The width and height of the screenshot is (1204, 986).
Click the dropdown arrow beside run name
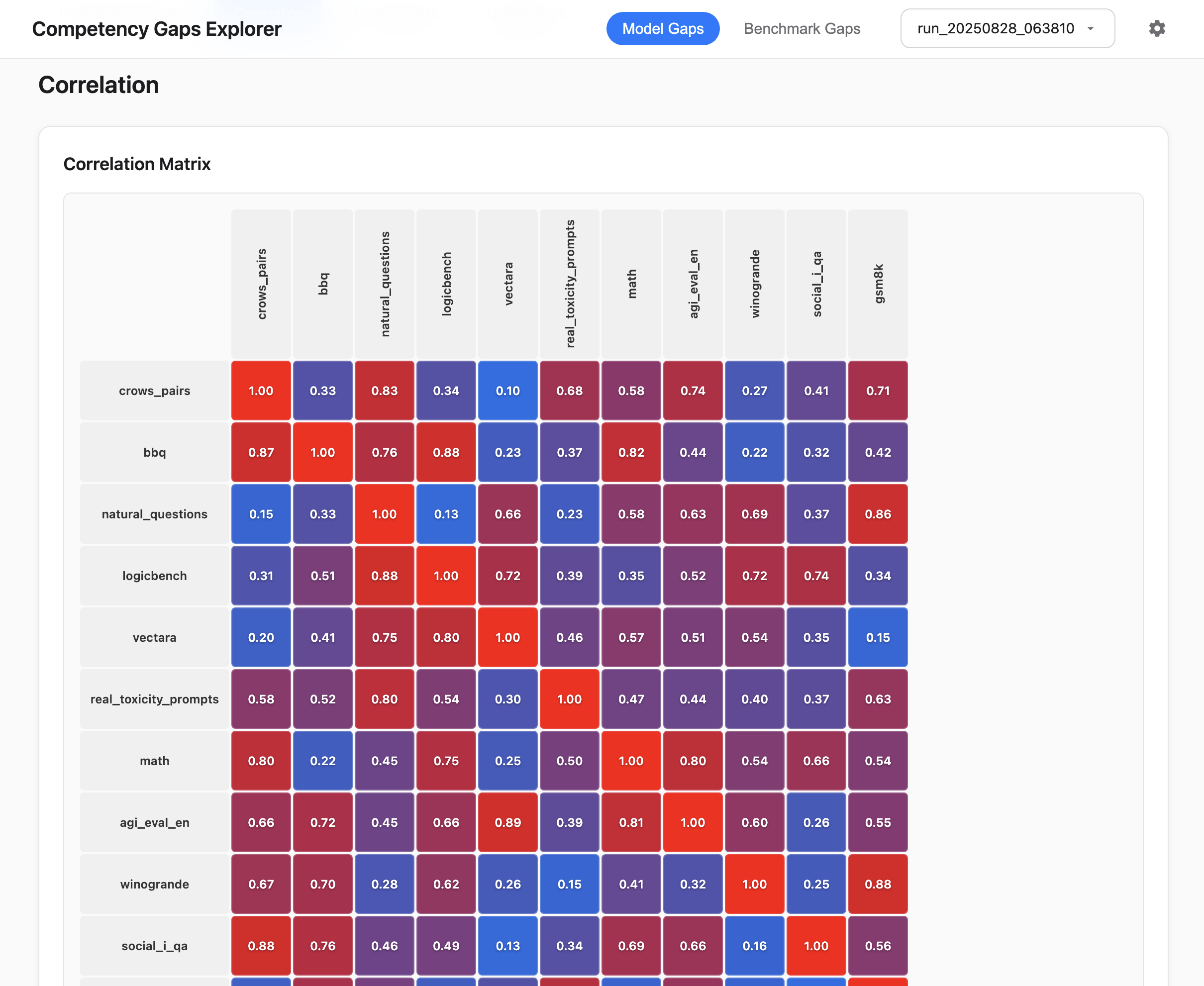pyautogui.click(x=1091, y=28)
